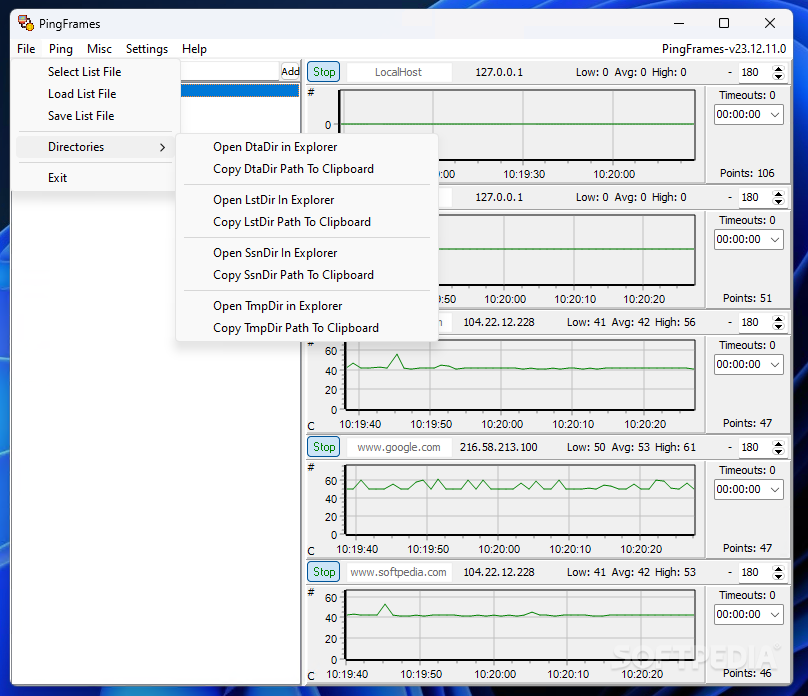The image size is (808, 696).
Task: Click Timeouts: 0 in google.com frame
Action: tap(747, 470)
